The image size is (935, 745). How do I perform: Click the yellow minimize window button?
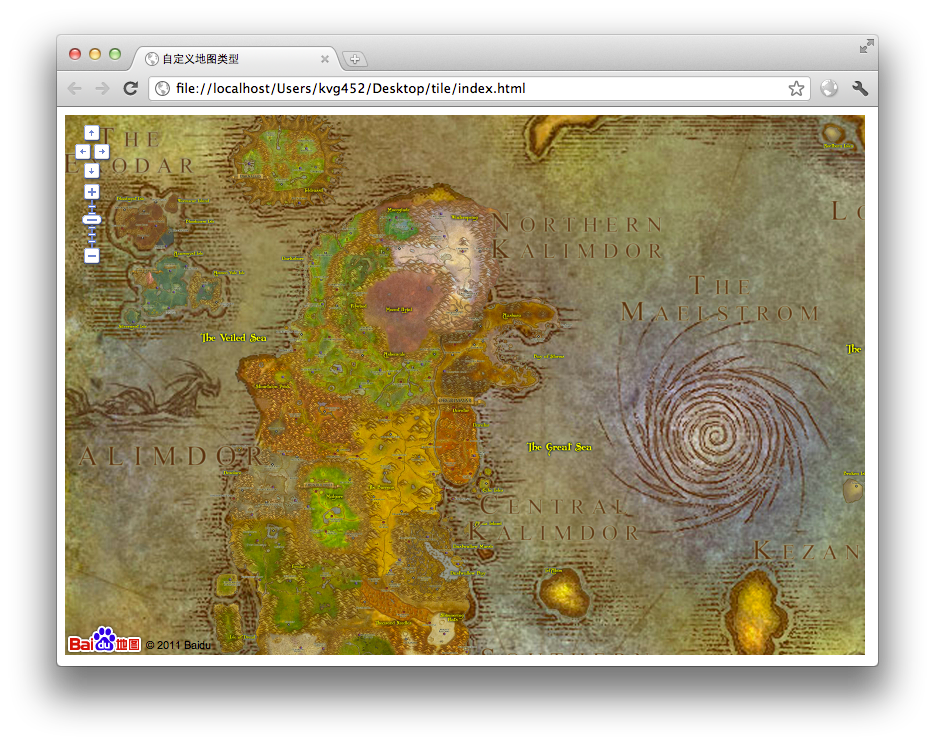pyautogui.click(x=95, y=54)
